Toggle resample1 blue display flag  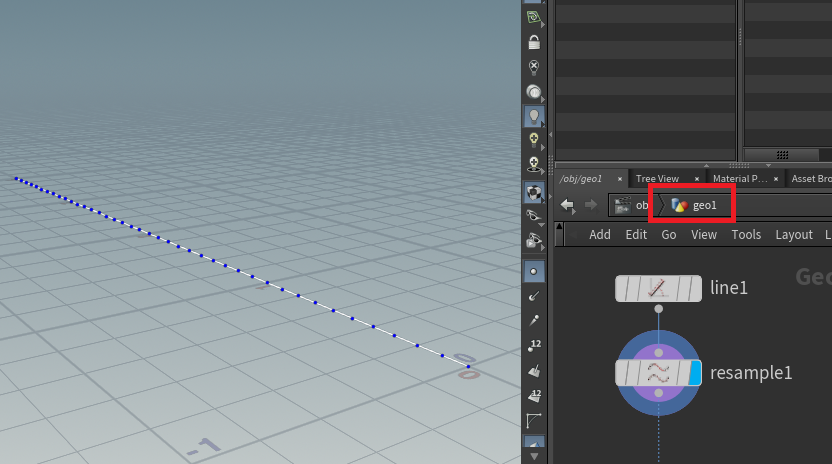(x=695, y=373)
